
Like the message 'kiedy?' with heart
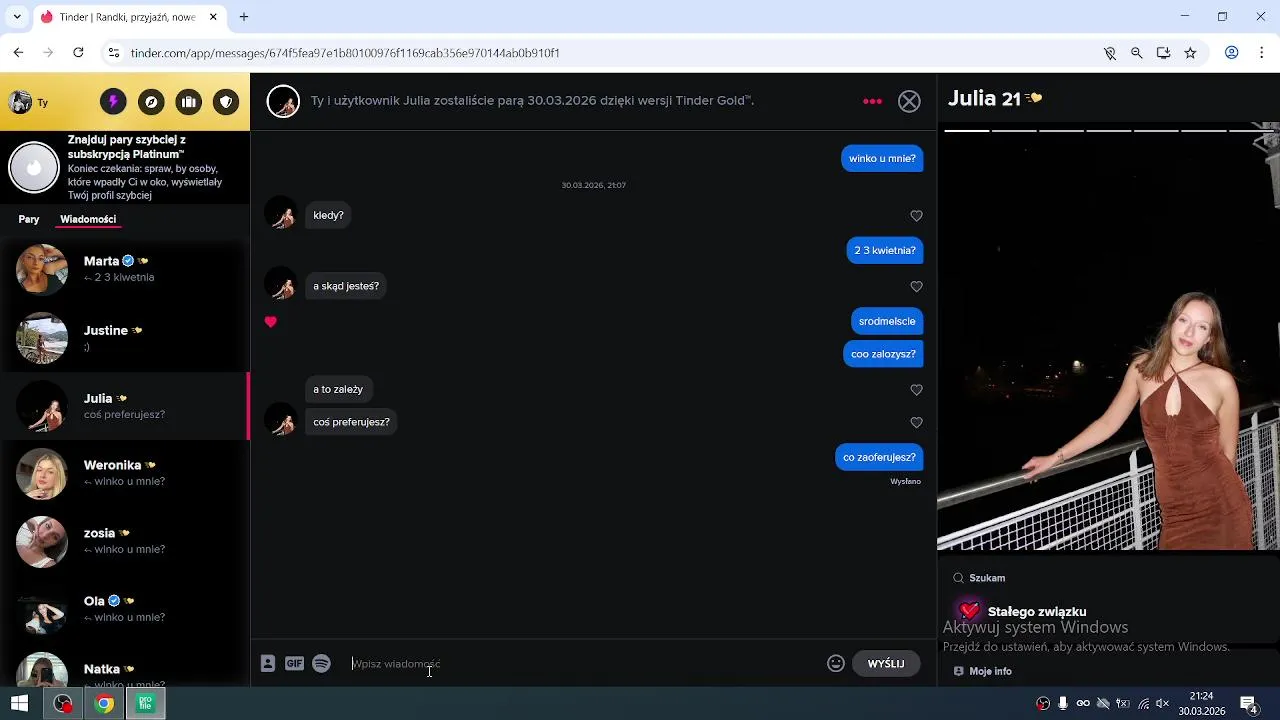pyautogui.click(x=916, y=216)
